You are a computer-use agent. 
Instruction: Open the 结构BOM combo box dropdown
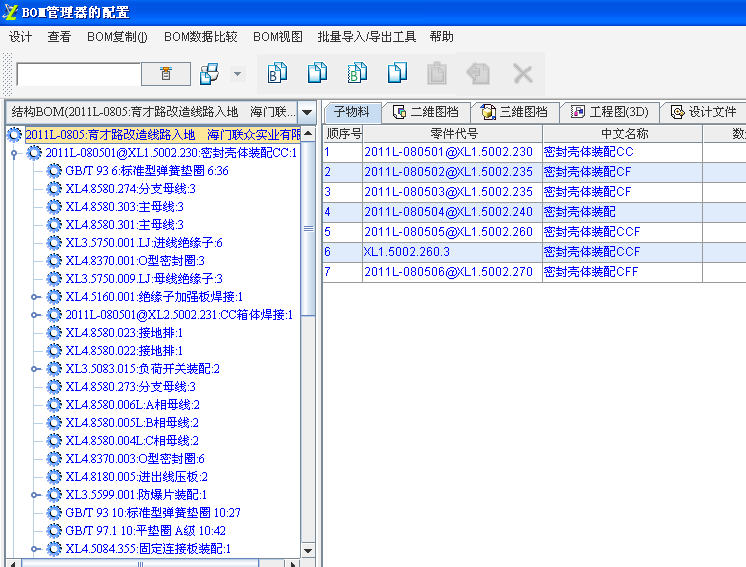[308, 112]
